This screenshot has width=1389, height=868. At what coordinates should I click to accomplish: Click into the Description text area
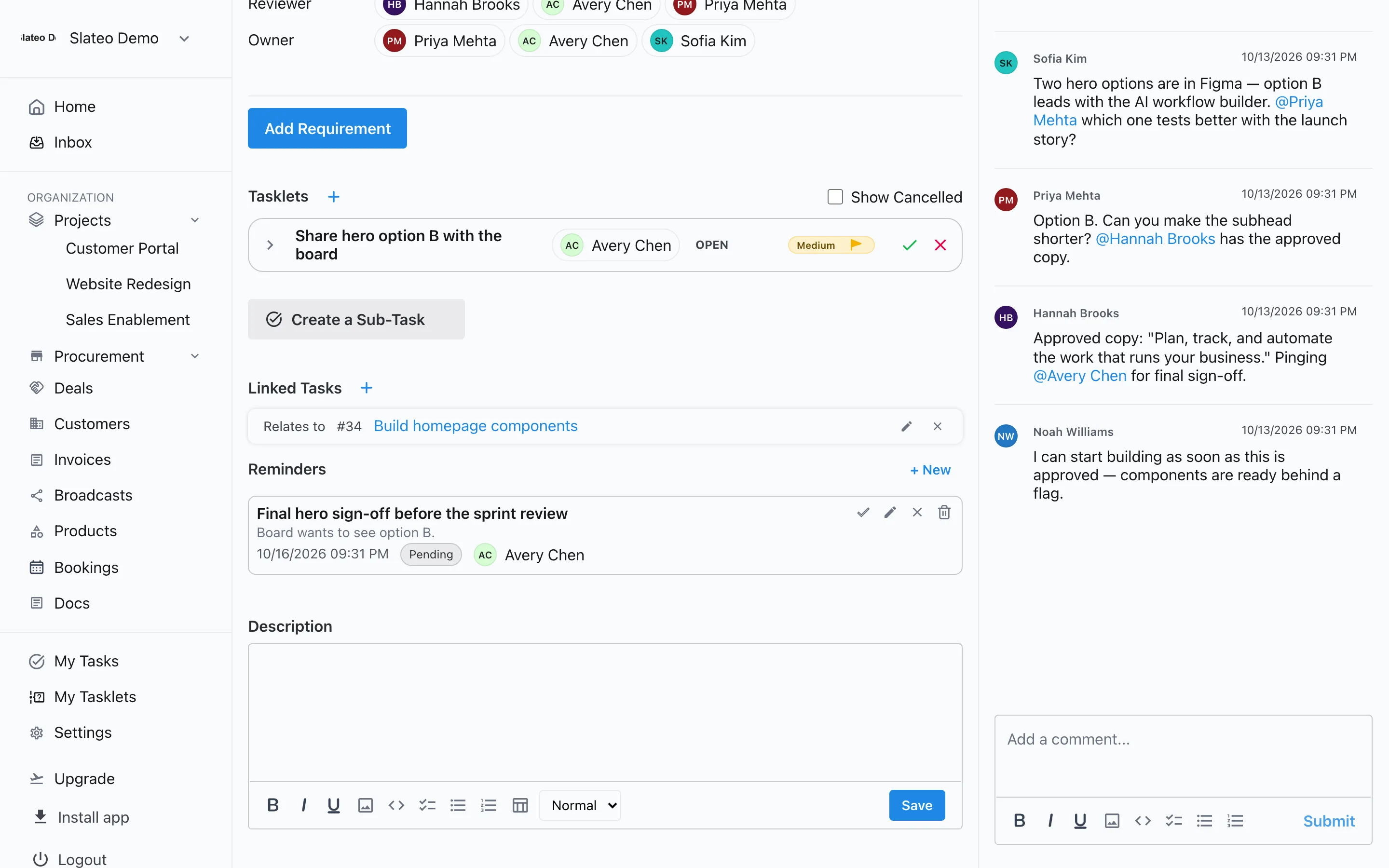605,712
